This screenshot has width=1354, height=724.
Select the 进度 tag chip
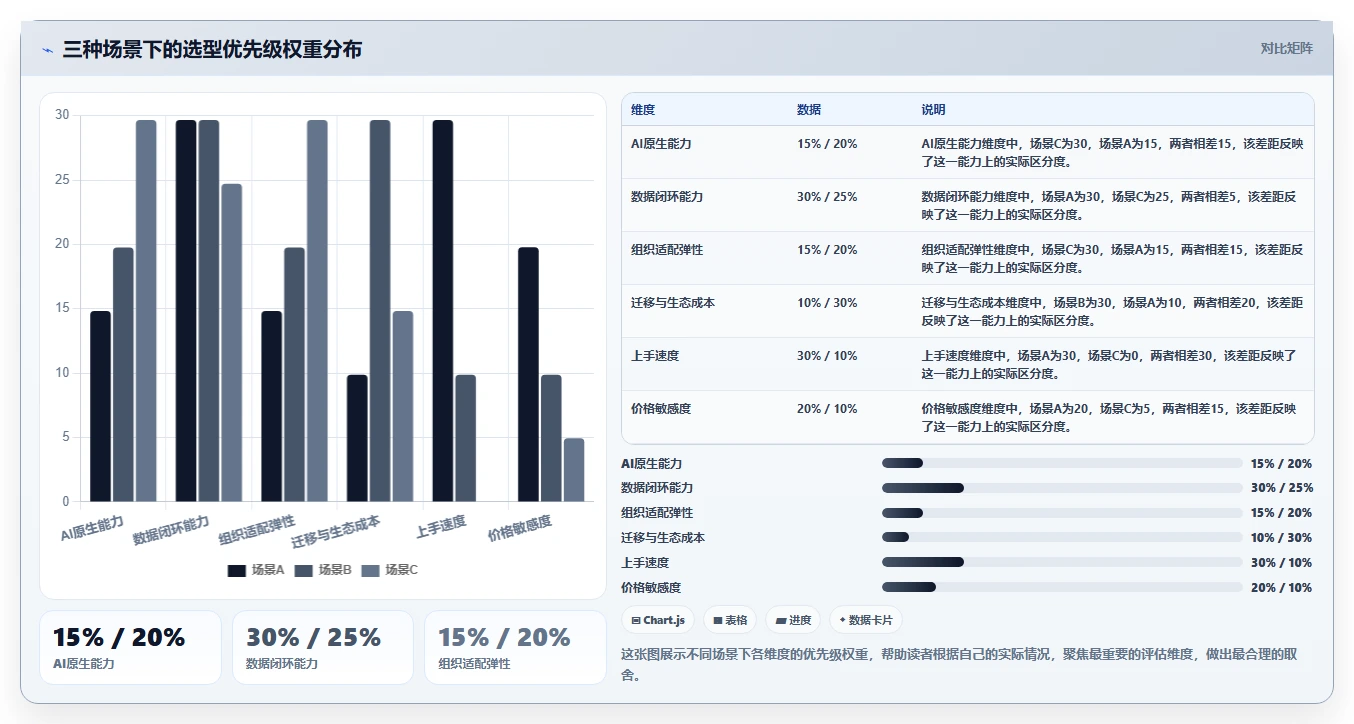pyautogui.click(x=793, y=620)
